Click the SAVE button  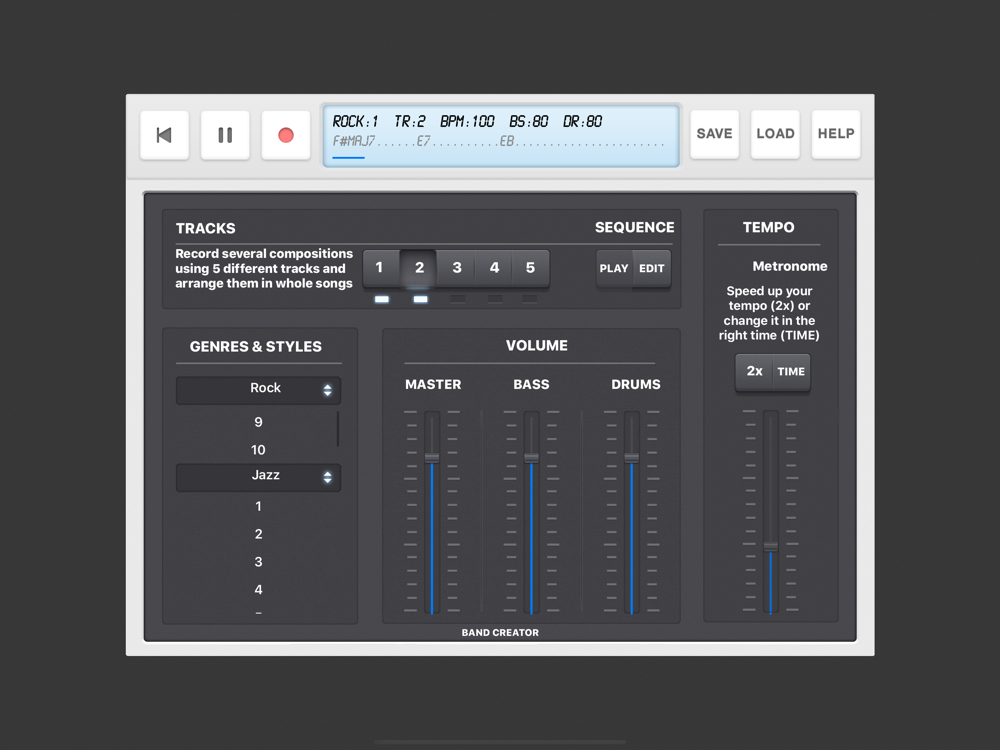[x=714, y=134]
